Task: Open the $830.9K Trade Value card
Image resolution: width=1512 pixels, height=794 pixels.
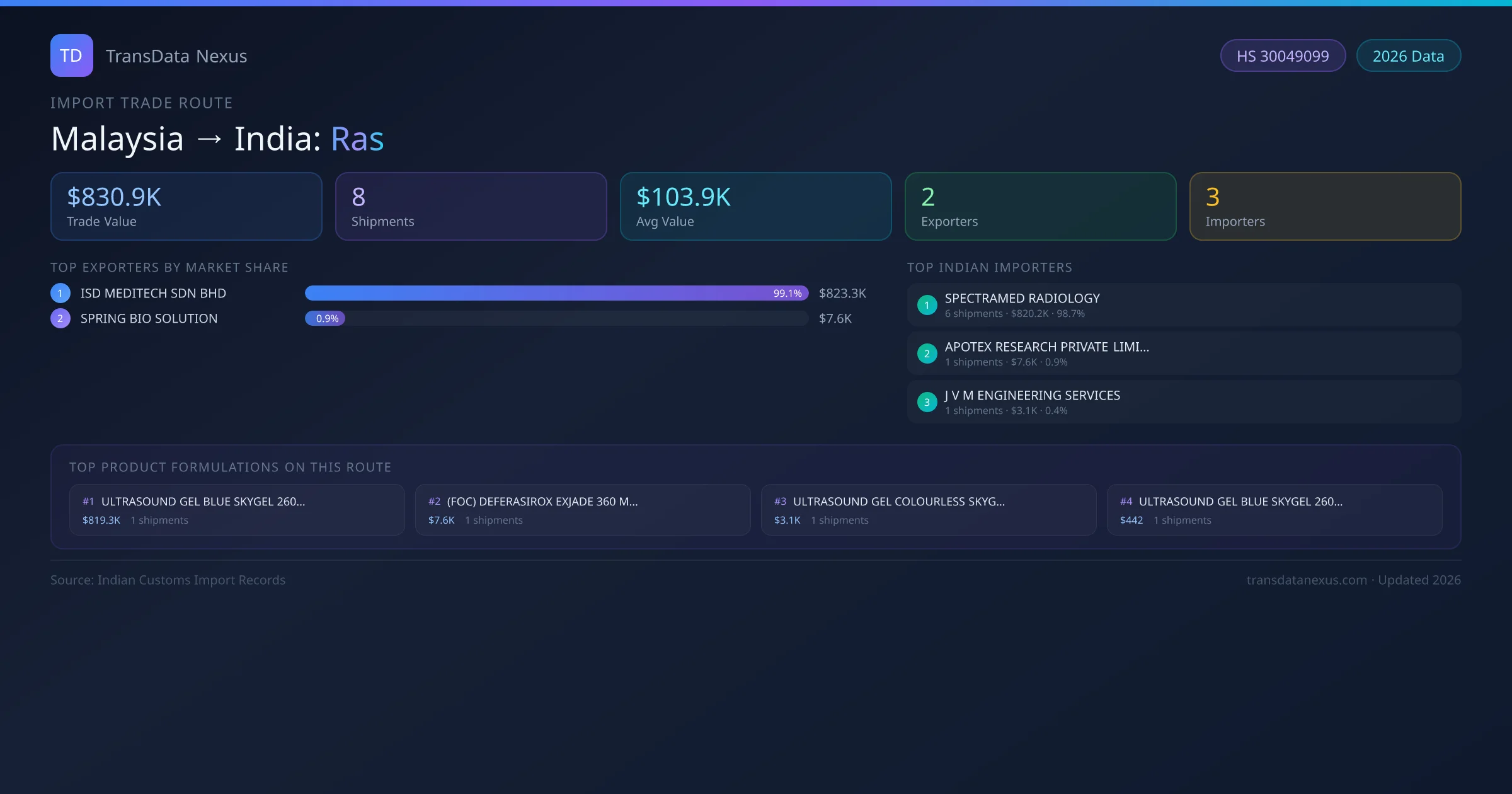Action: pos(186,206)
